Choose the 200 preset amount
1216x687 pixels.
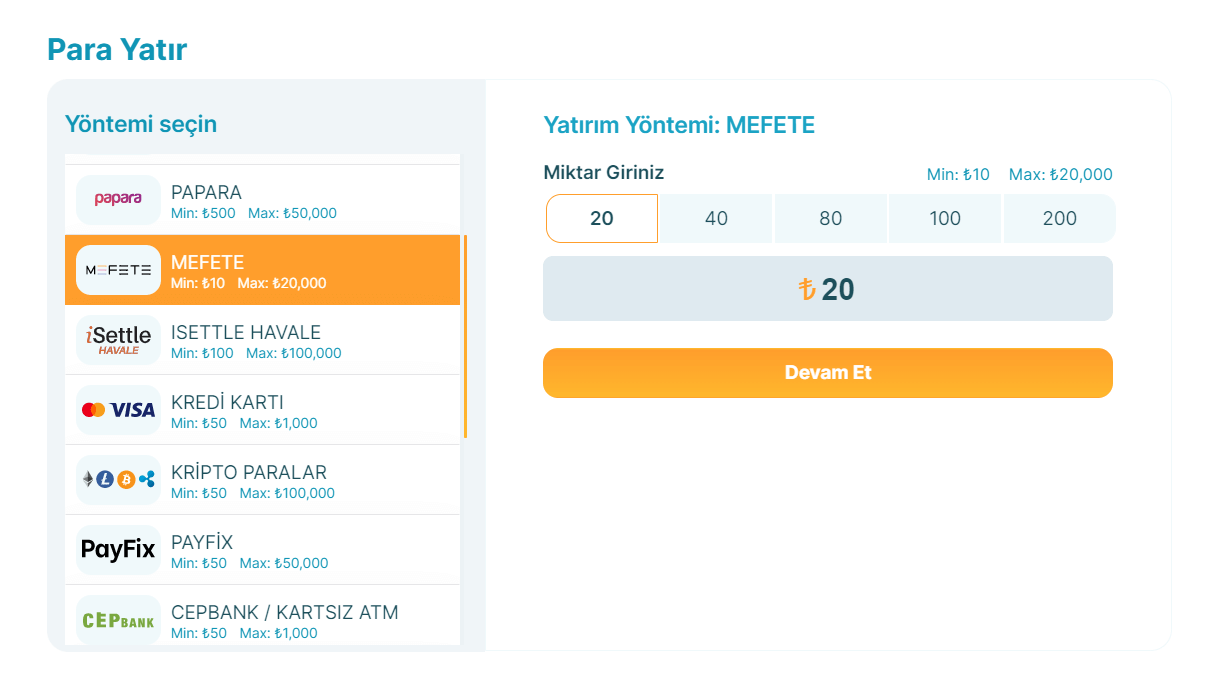pyautogui.click(x=1059, y=218)
